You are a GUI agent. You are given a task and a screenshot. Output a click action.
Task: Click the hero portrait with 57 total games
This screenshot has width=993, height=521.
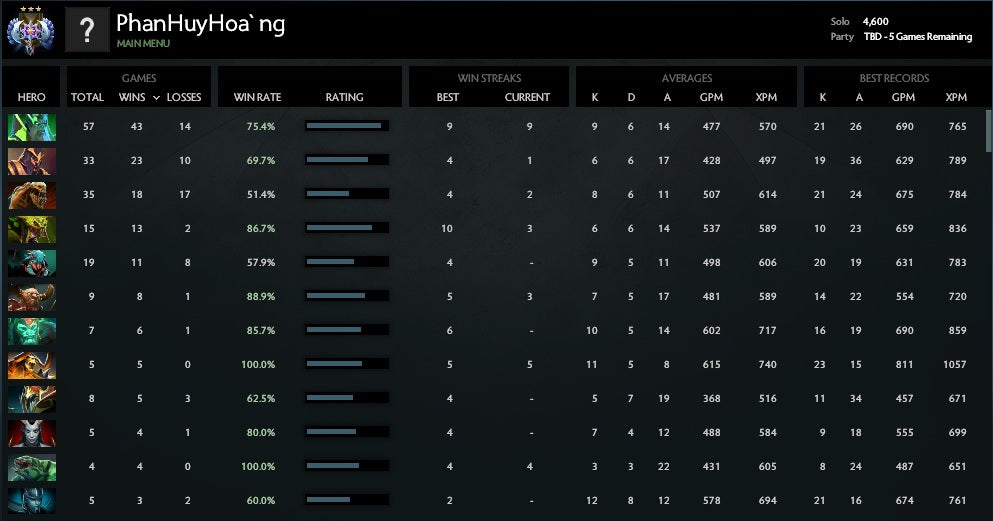[31, 126]
